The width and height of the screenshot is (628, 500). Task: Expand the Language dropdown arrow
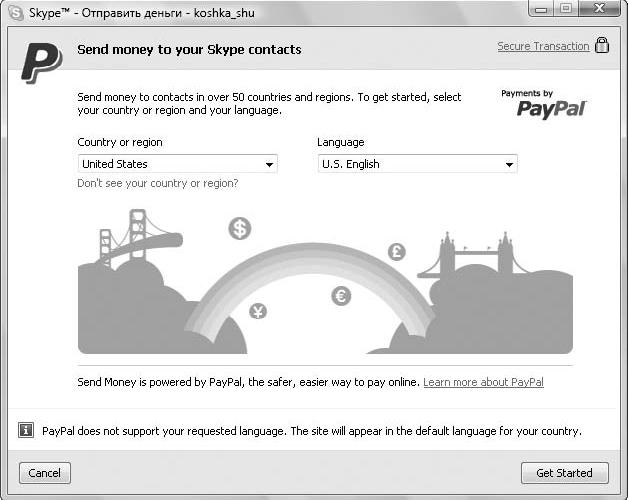click(x=509, y=164)
